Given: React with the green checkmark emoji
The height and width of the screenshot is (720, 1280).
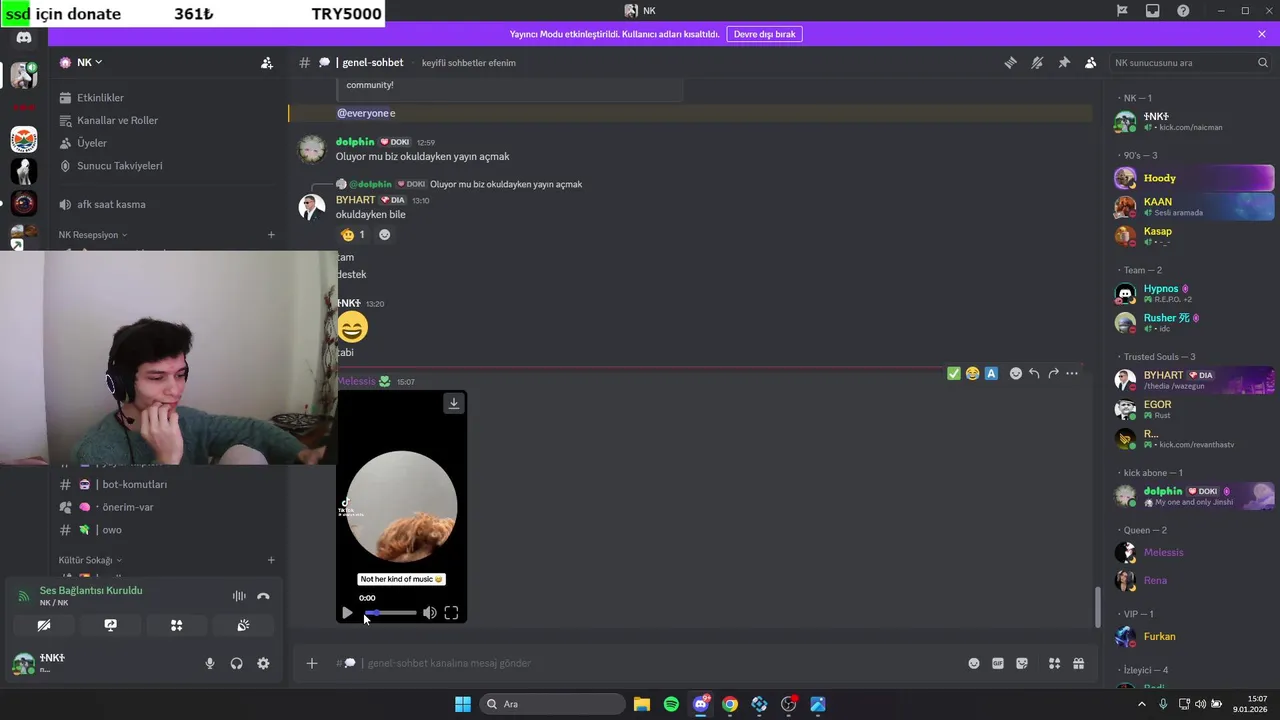Looking at the screenshot, I should point(953,373).
